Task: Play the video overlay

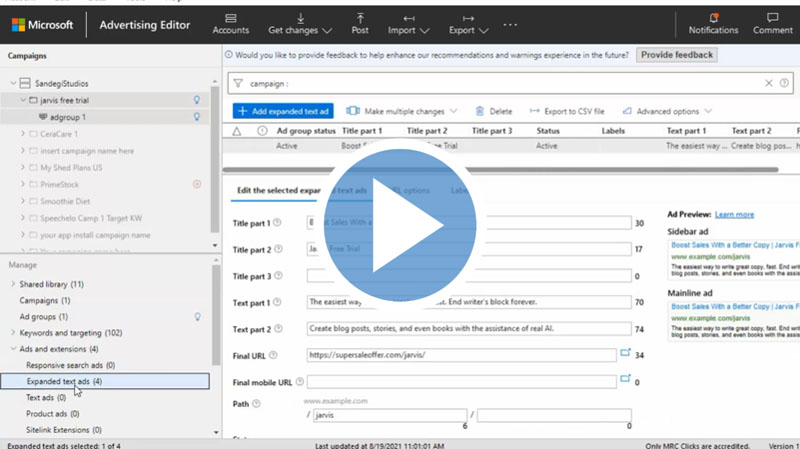Action: tap(400, 225)
